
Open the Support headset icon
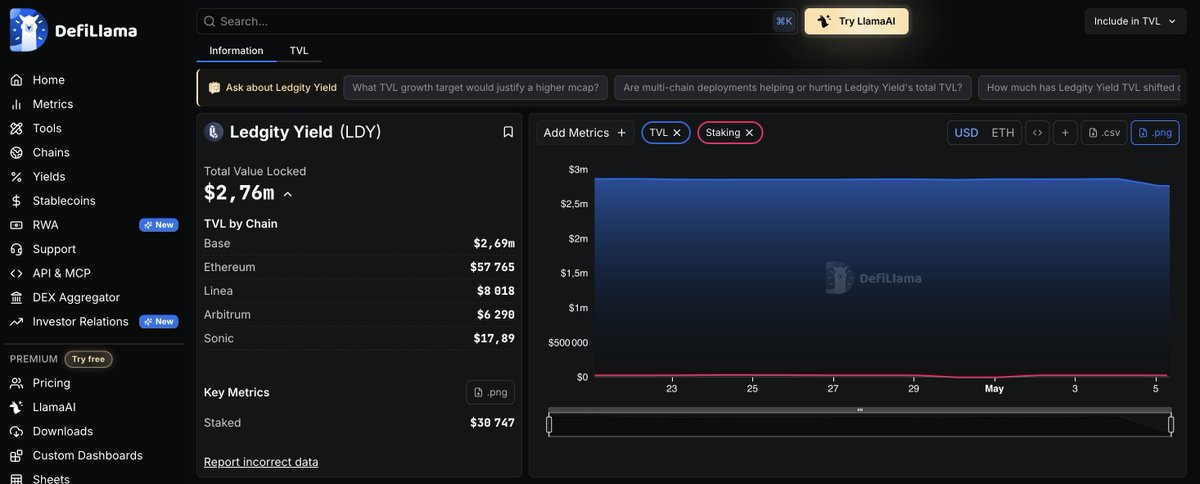point(16,249)
